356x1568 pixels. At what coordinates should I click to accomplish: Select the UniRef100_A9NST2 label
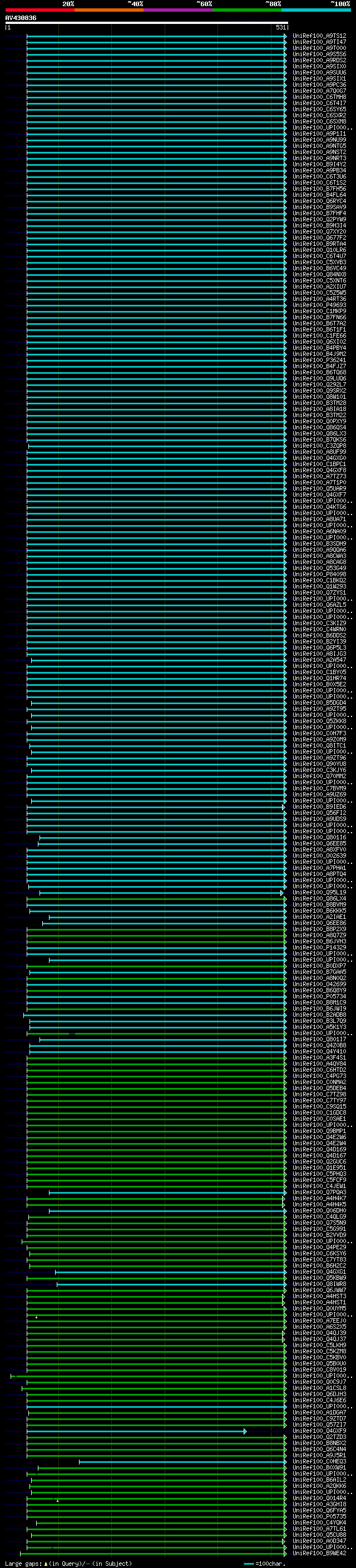point(319,152)
